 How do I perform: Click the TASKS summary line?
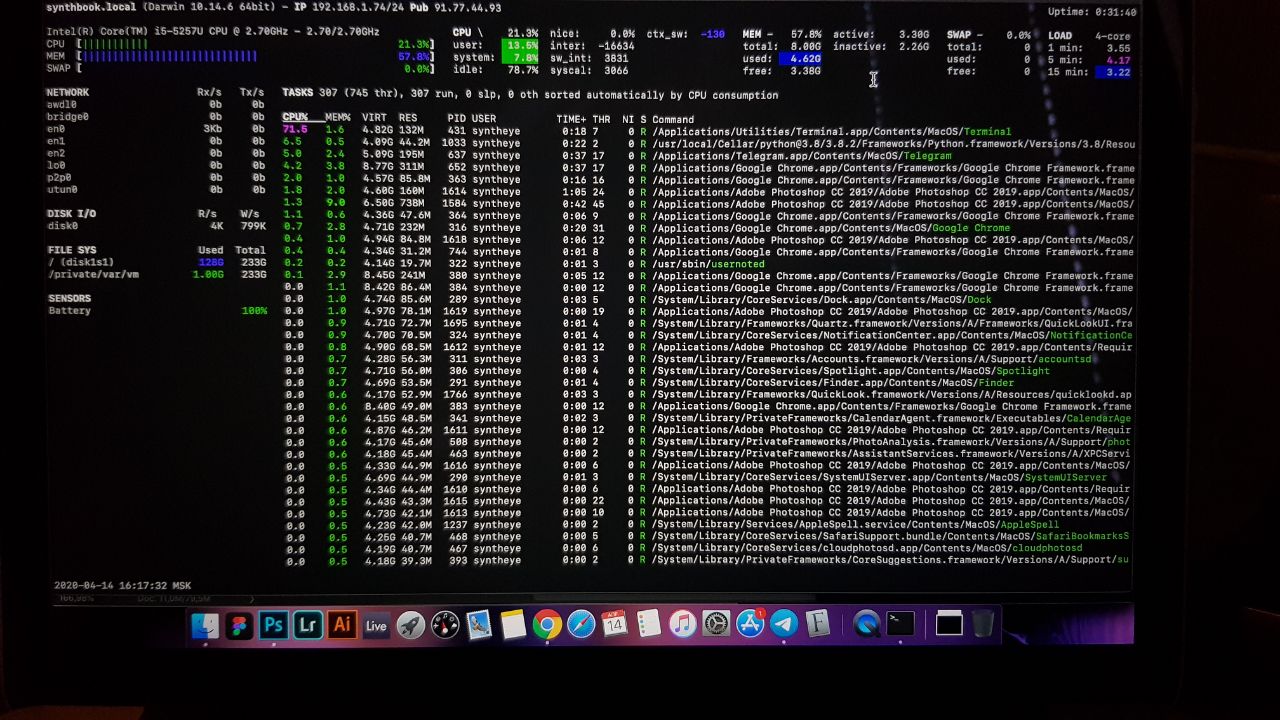[x=530, y=94]
